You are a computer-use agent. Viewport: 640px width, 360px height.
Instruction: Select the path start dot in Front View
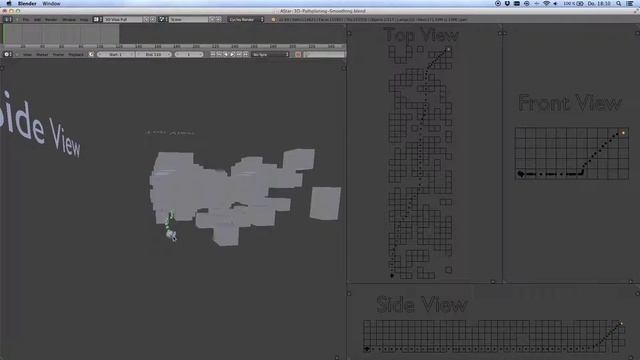520,174
